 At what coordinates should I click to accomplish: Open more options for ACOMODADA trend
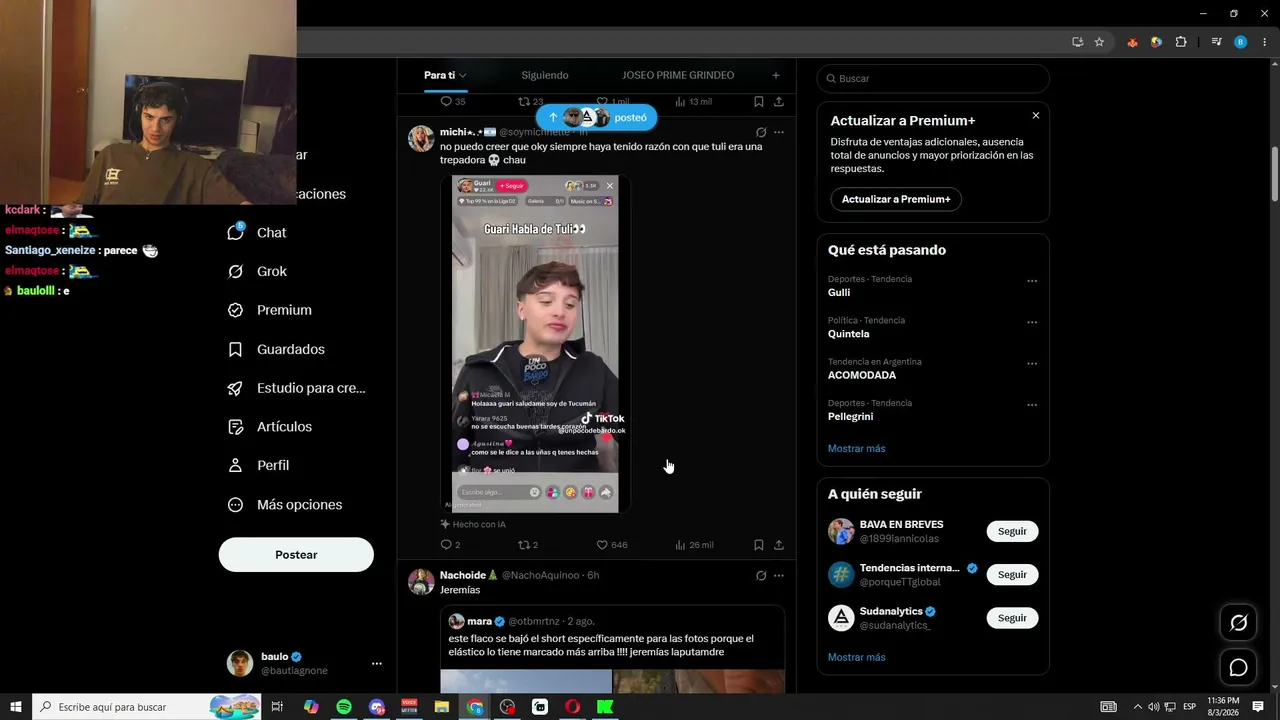(x=1032, y=364)
